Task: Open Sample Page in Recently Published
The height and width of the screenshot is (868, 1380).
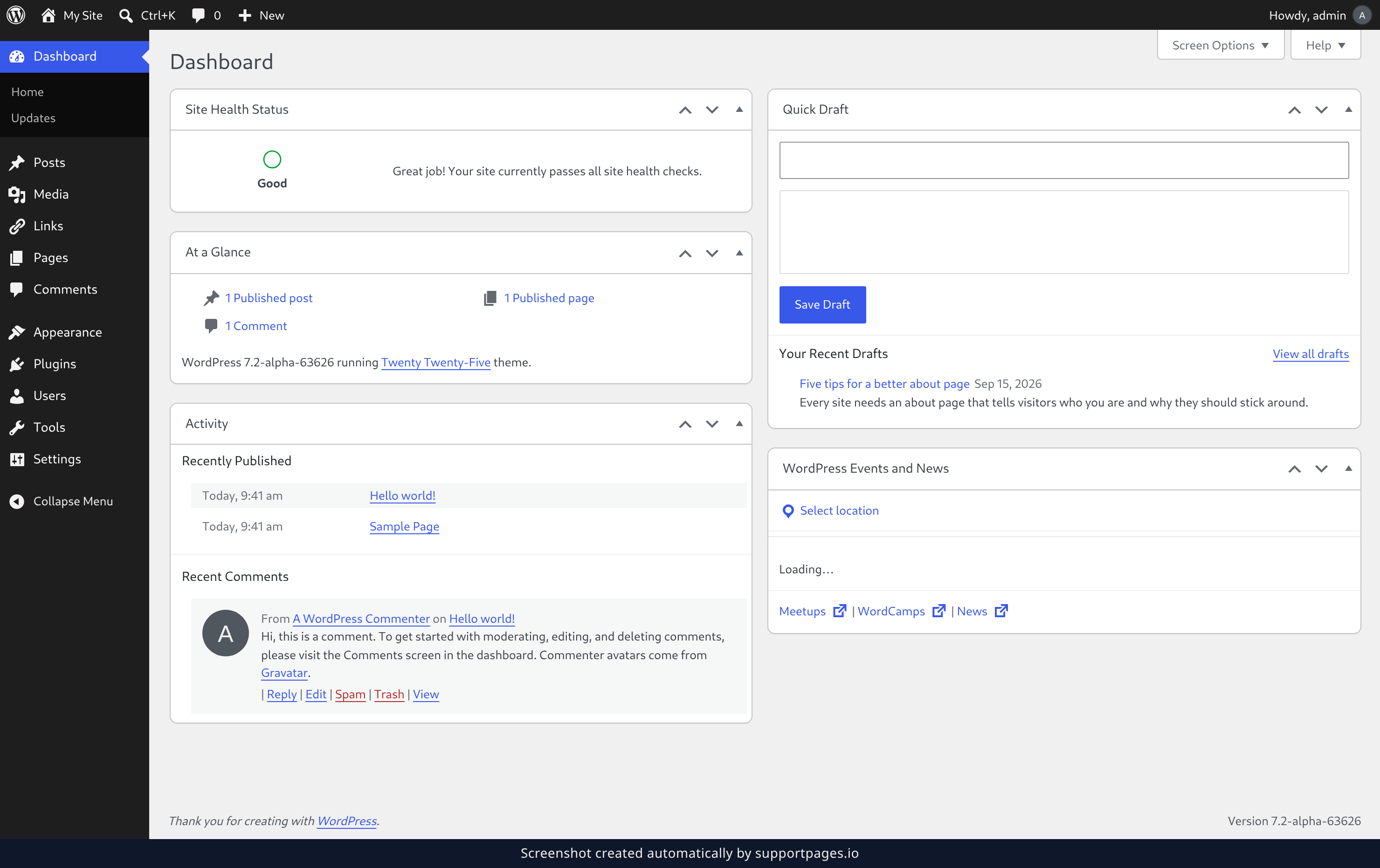Action: (x=404, y=526)
